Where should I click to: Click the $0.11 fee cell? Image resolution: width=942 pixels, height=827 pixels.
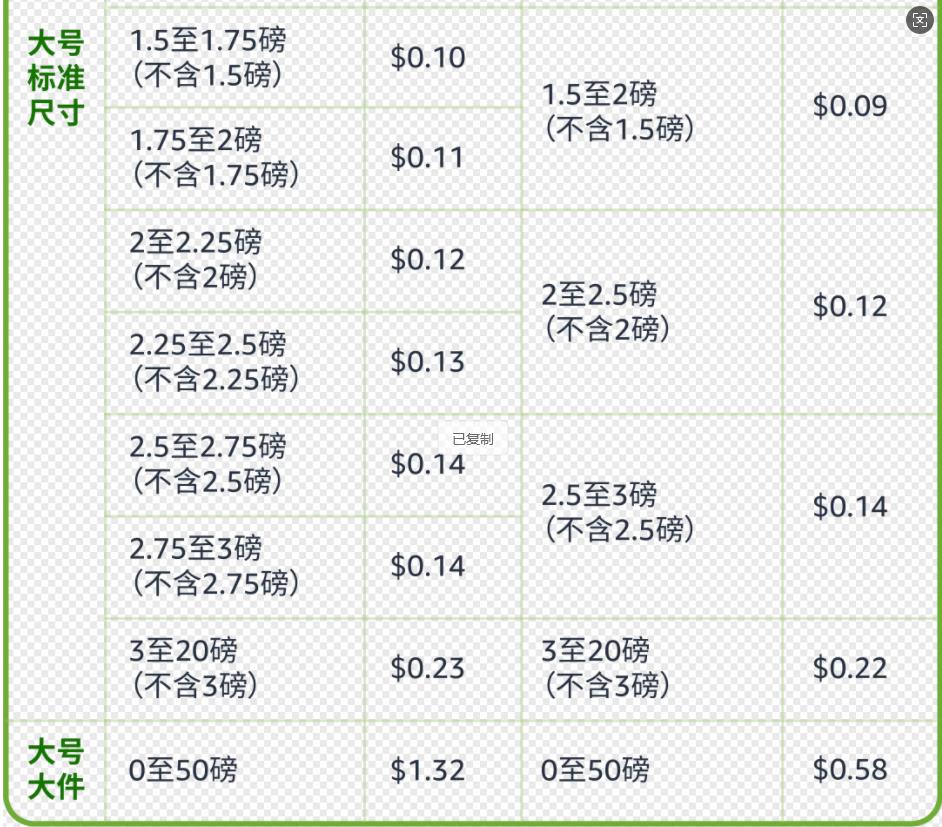pos(443,159)
